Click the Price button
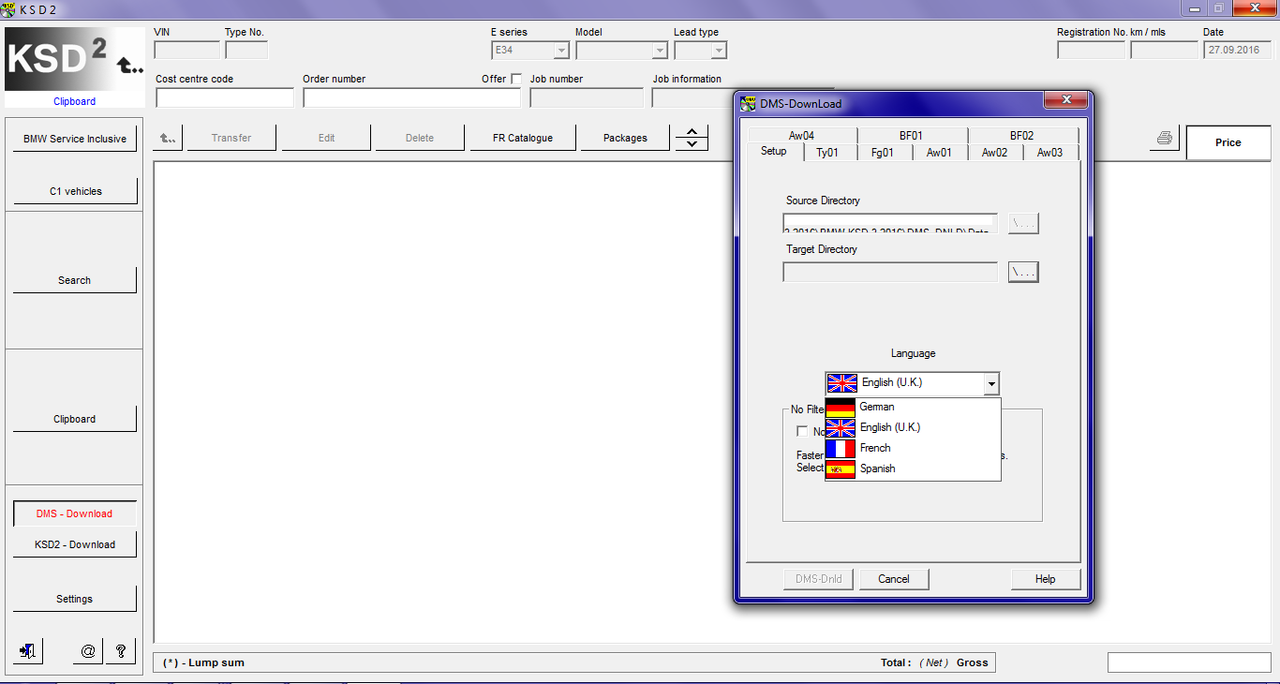 1228,142
